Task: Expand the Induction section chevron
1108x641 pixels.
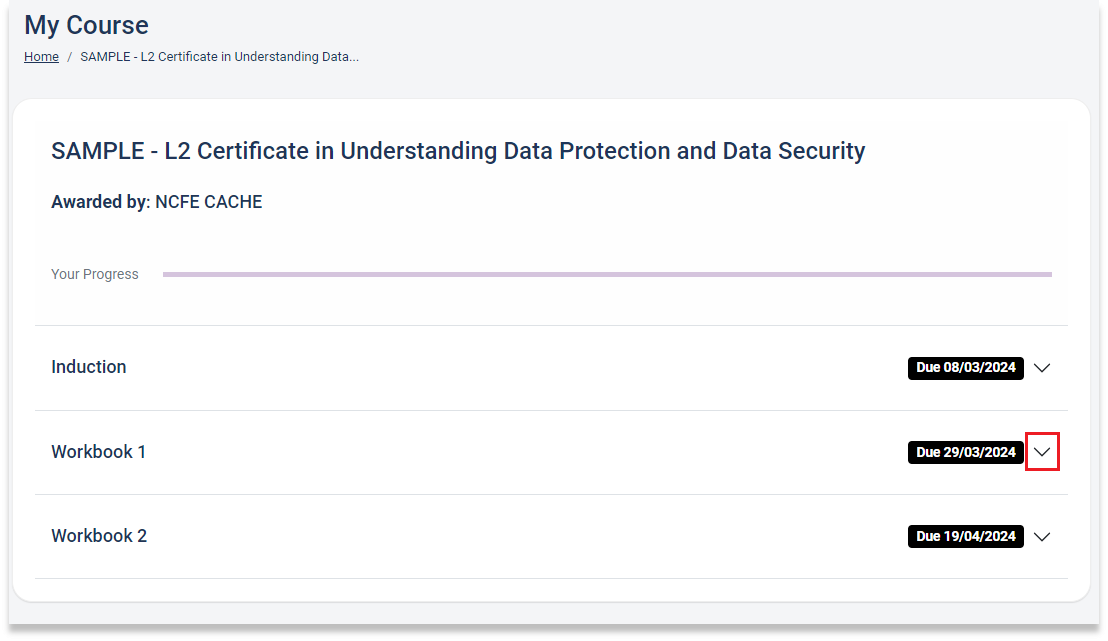Action: coord(1042,367)
